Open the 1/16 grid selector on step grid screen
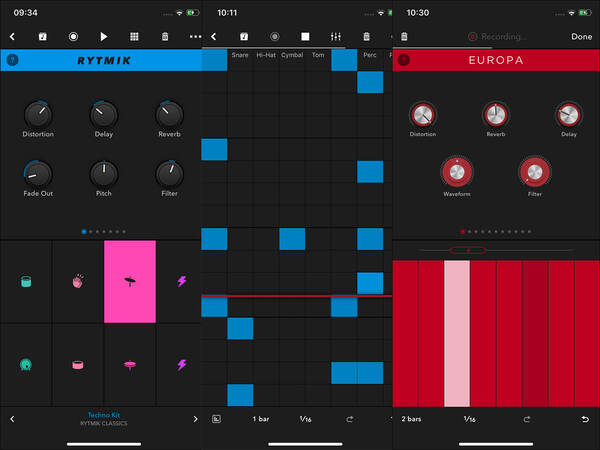The height and width of the screenshot is (450, 600). 305,419
